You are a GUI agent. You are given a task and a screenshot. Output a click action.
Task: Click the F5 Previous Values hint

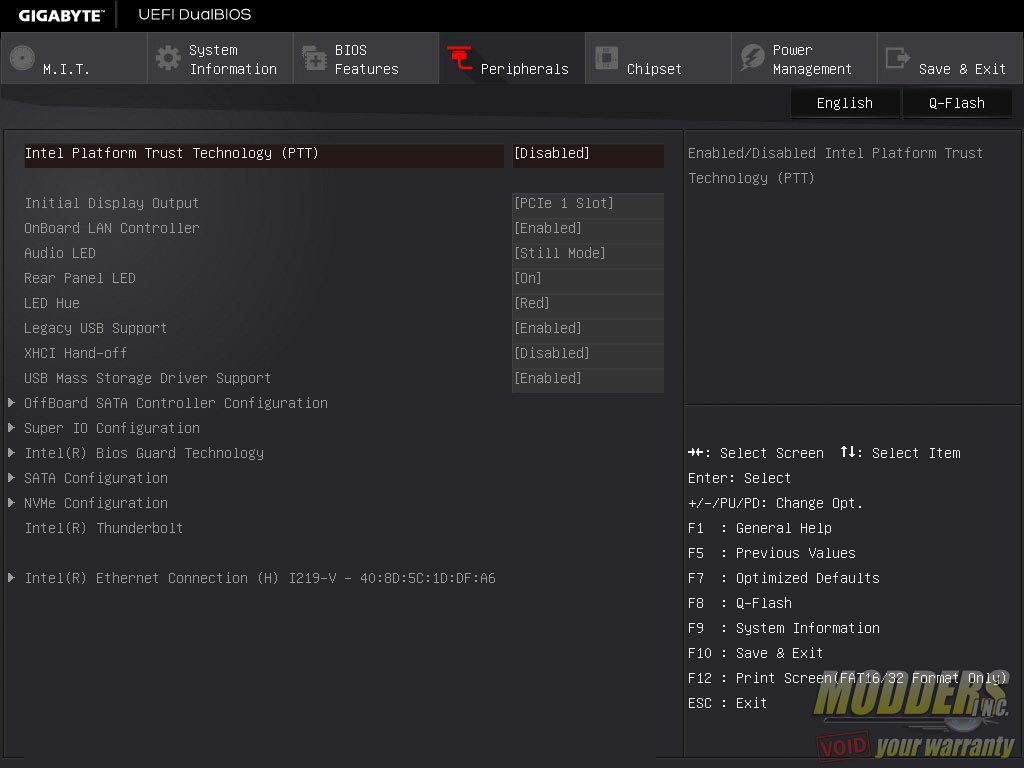pos(771,553)
